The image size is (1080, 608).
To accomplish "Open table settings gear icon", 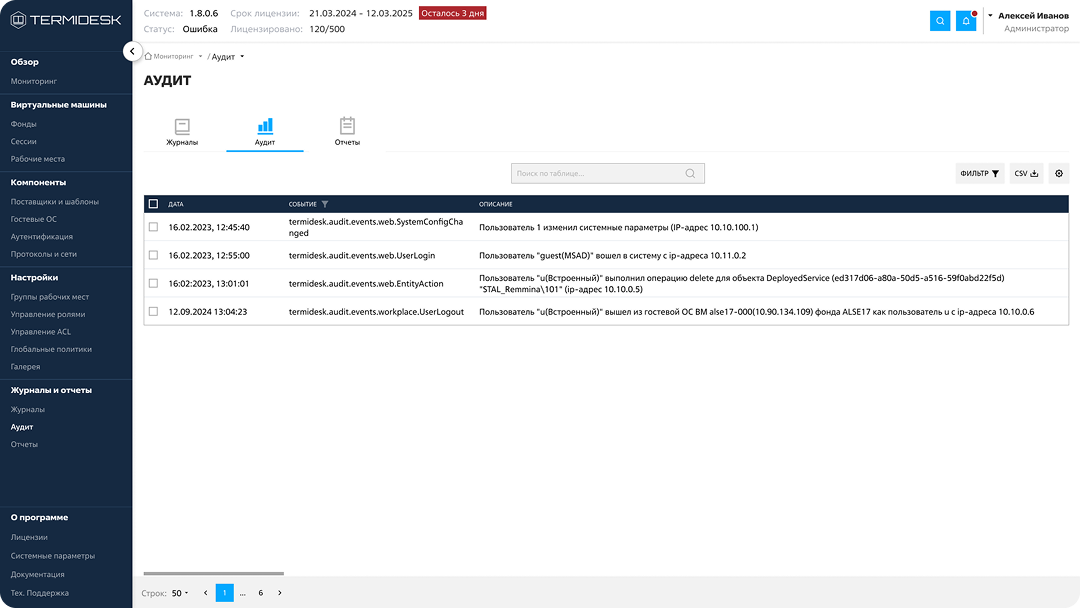I will [1059, 173].
